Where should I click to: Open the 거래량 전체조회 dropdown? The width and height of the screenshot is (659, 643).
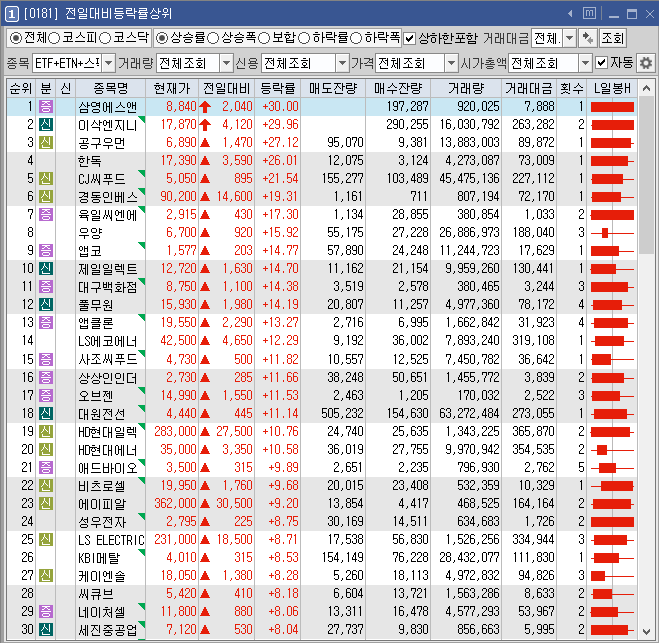click(x=227, y=63)
